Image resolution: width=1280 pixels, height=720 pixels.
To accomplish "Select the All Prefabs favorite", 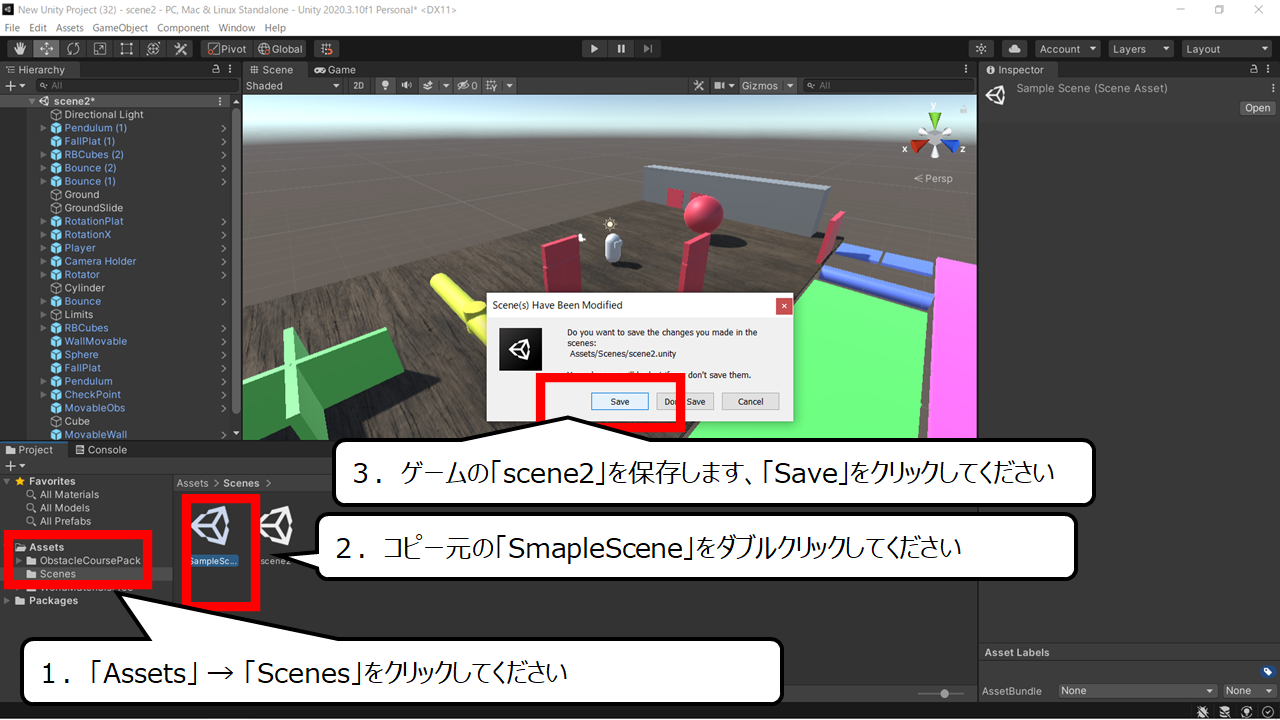I will pos(65,521).
